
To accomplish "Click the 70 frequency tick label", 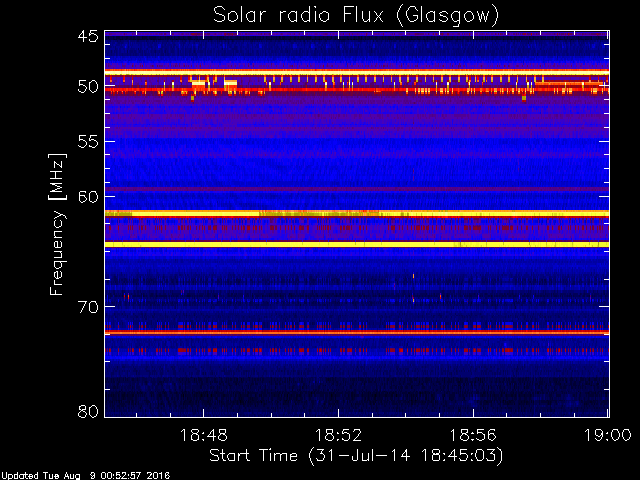I will (88, 307).
